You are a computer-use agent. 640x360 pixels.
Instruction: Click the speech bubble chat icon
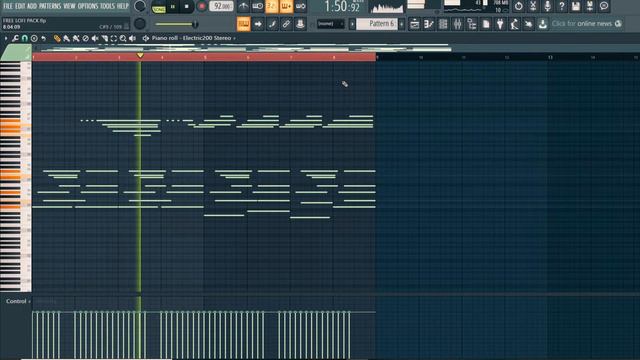(x=604, y=6)
